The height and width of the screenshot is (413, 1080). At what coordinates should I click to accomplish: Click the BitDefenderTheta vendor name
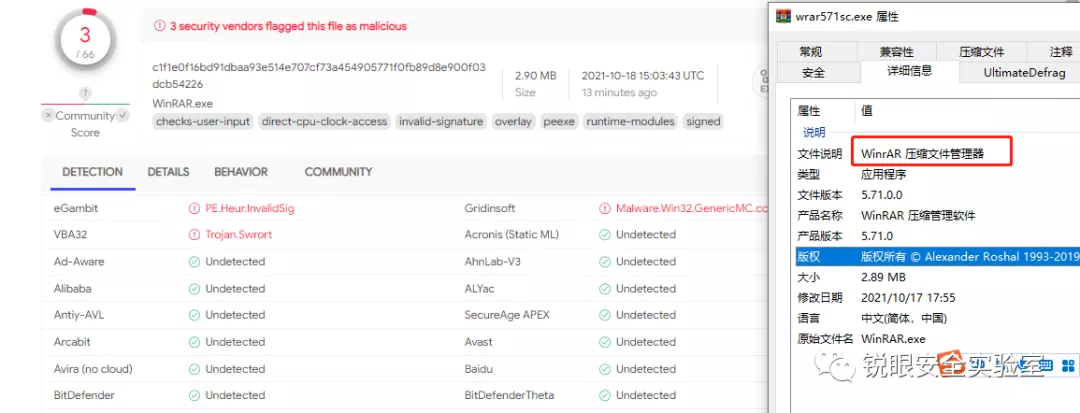(x=509, y=396)
